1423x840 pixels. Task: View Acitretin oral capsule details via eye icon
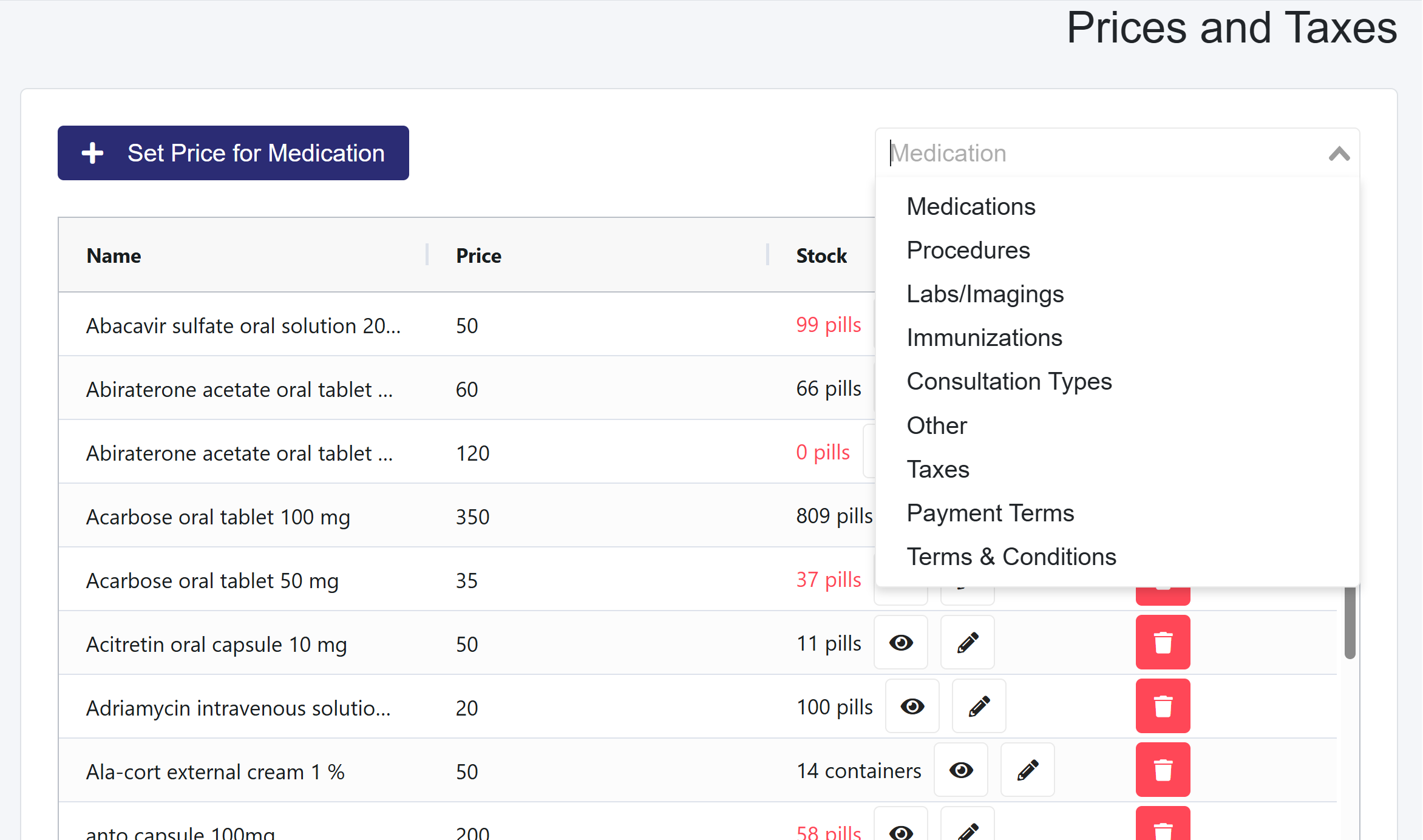click(901, 643)
